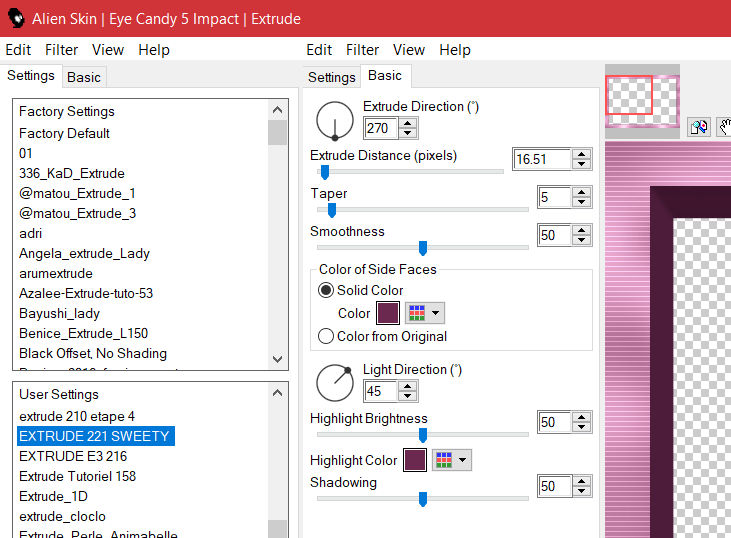
Task: Click the Light Direction input field
Action: click(380, 391)
